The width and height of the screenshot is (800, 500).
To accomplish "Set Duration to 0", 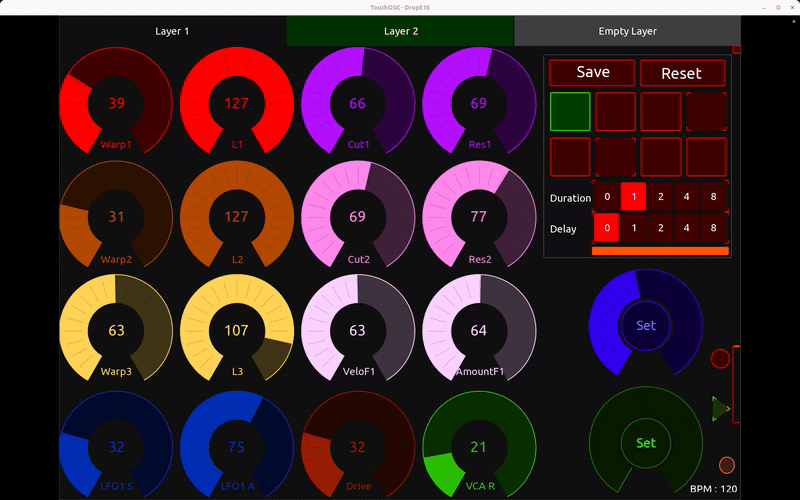I will pos(607,196).
